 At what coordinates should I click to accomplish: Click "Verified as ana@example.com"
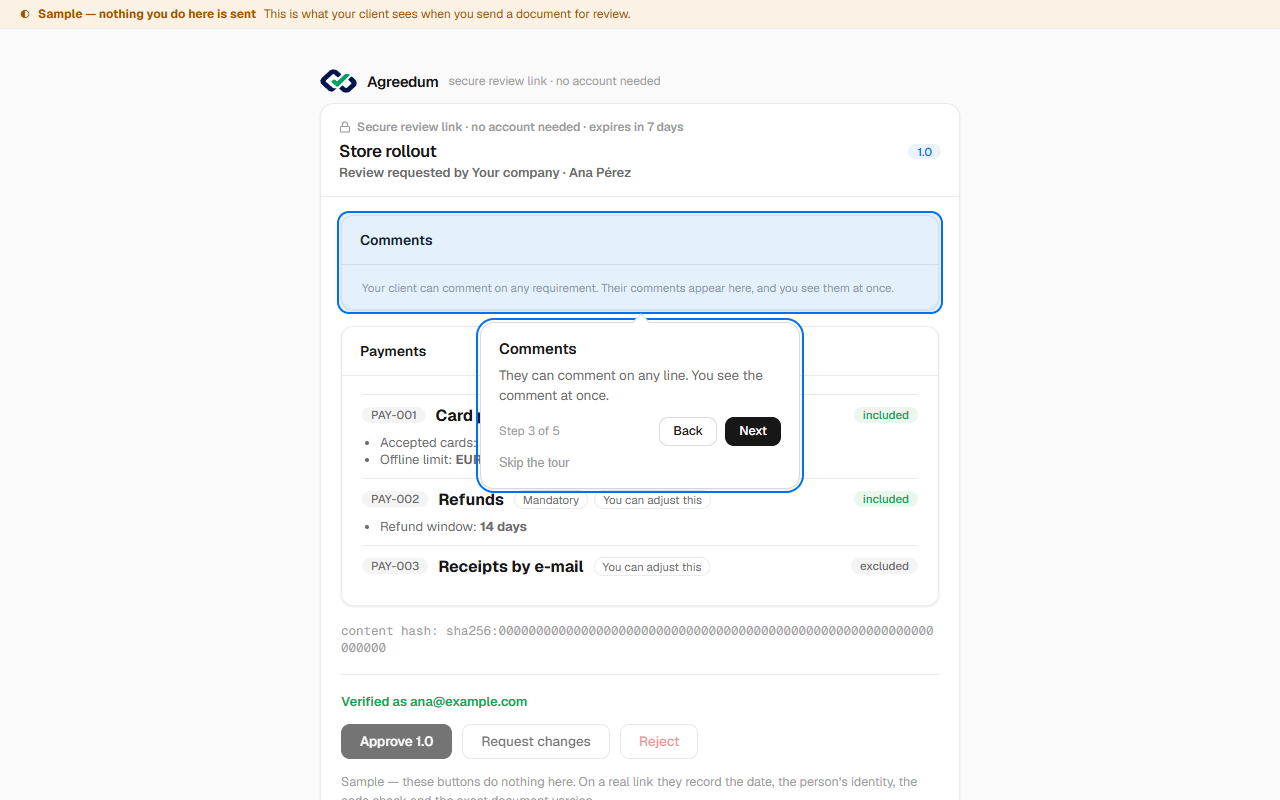[x=434, y=702]
